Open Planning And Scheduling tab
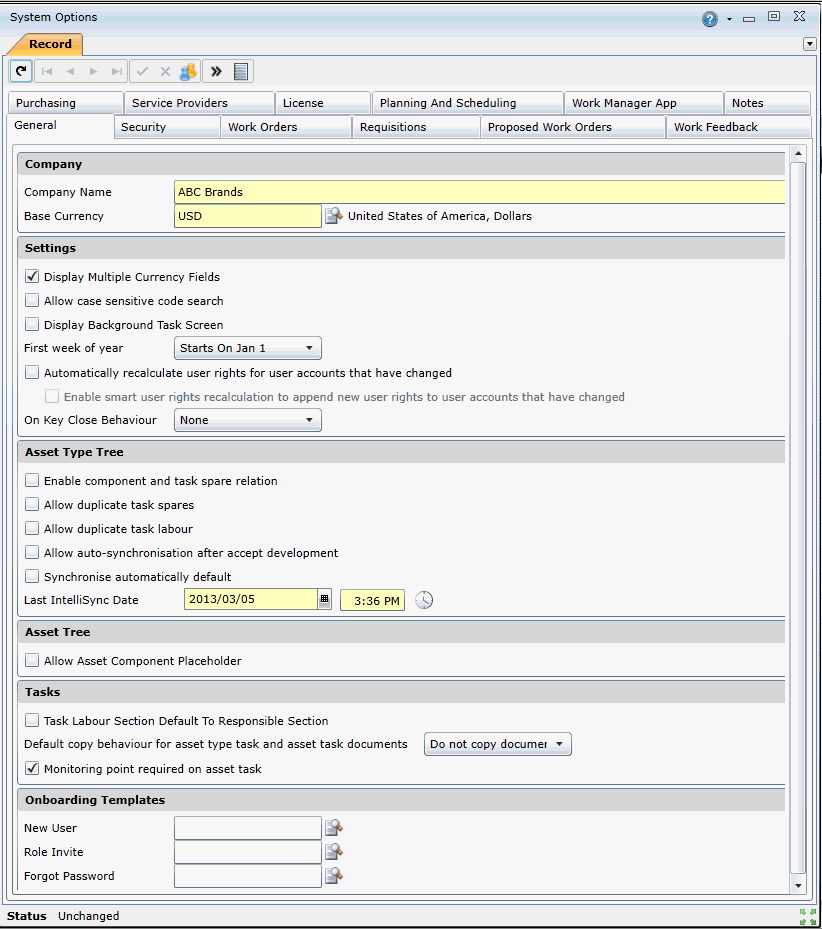The image size is (822, 929). [x=468, y=103]
